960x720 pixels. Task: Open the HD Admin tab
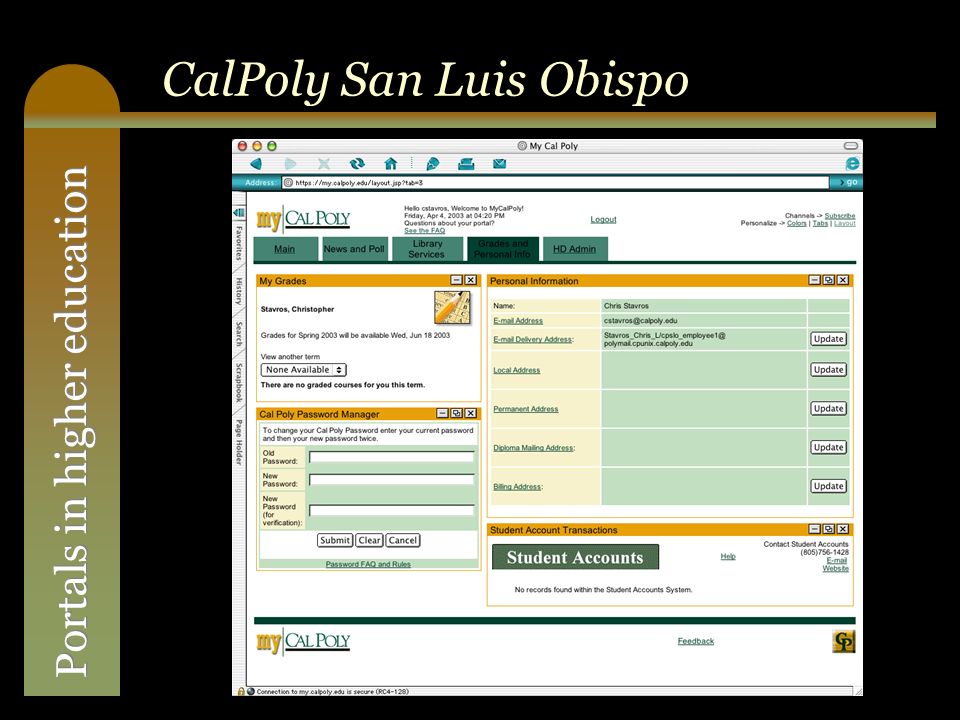coord(574,249)
